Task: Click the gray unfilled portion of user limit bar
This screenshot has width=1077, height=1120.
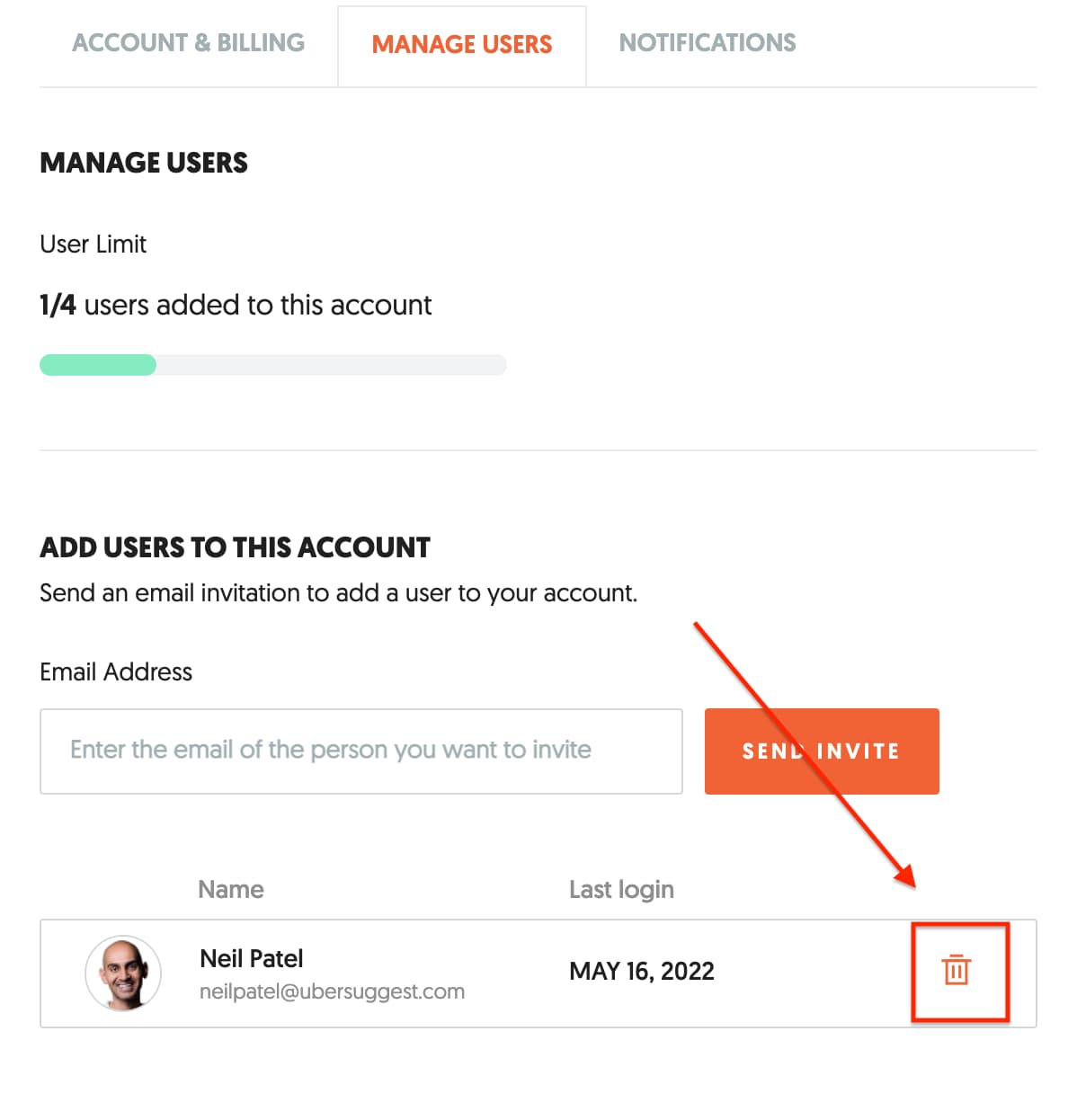Action: (x=331, y=365)
